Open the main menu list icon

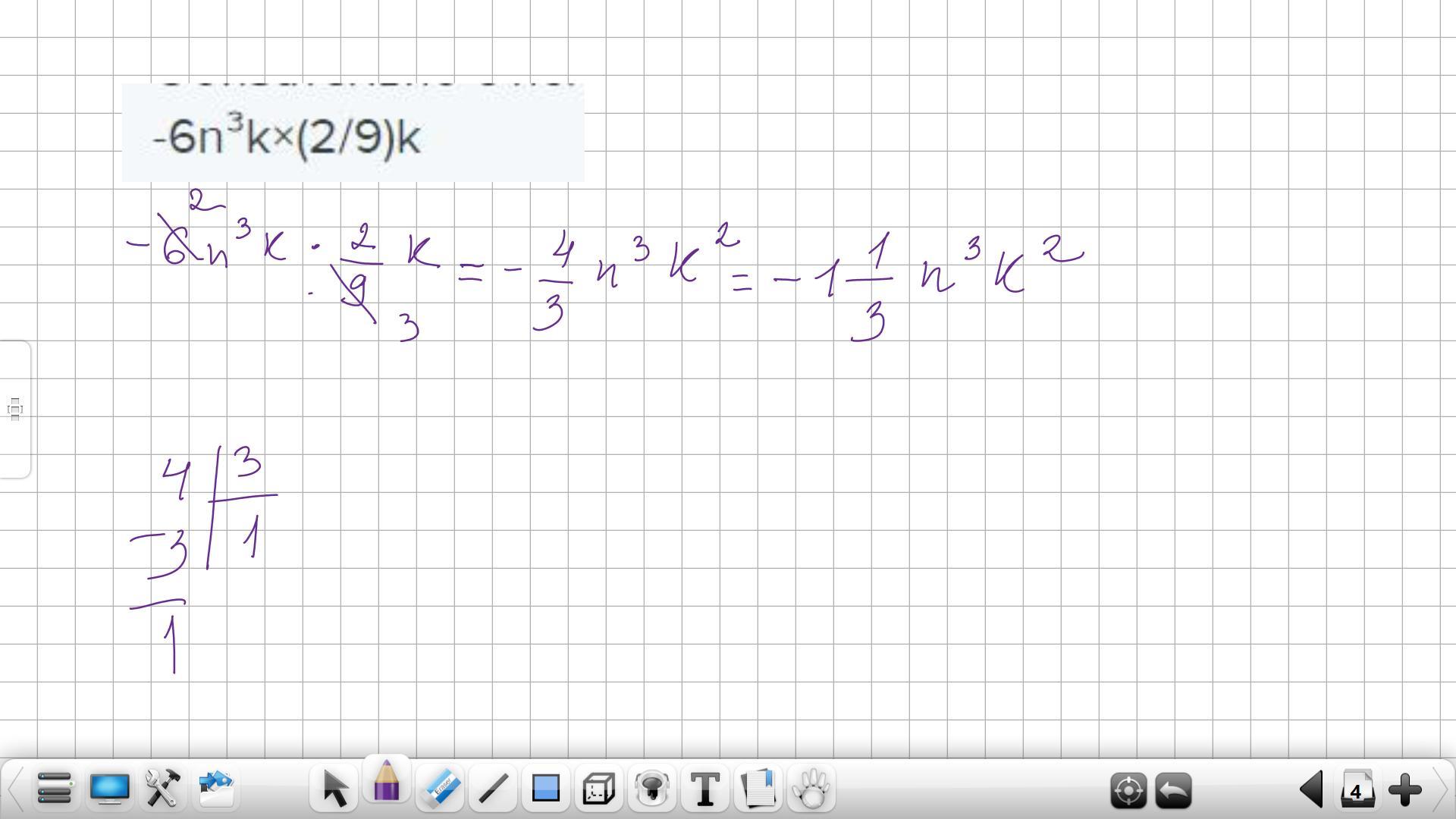[54, 789]
